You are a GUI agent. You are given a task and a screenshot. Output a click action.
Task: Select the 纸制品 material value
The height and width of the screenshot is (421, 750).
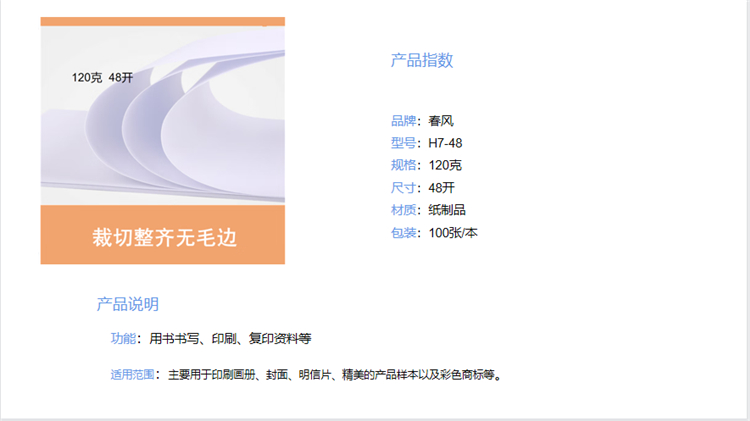[x=447, y=210]
